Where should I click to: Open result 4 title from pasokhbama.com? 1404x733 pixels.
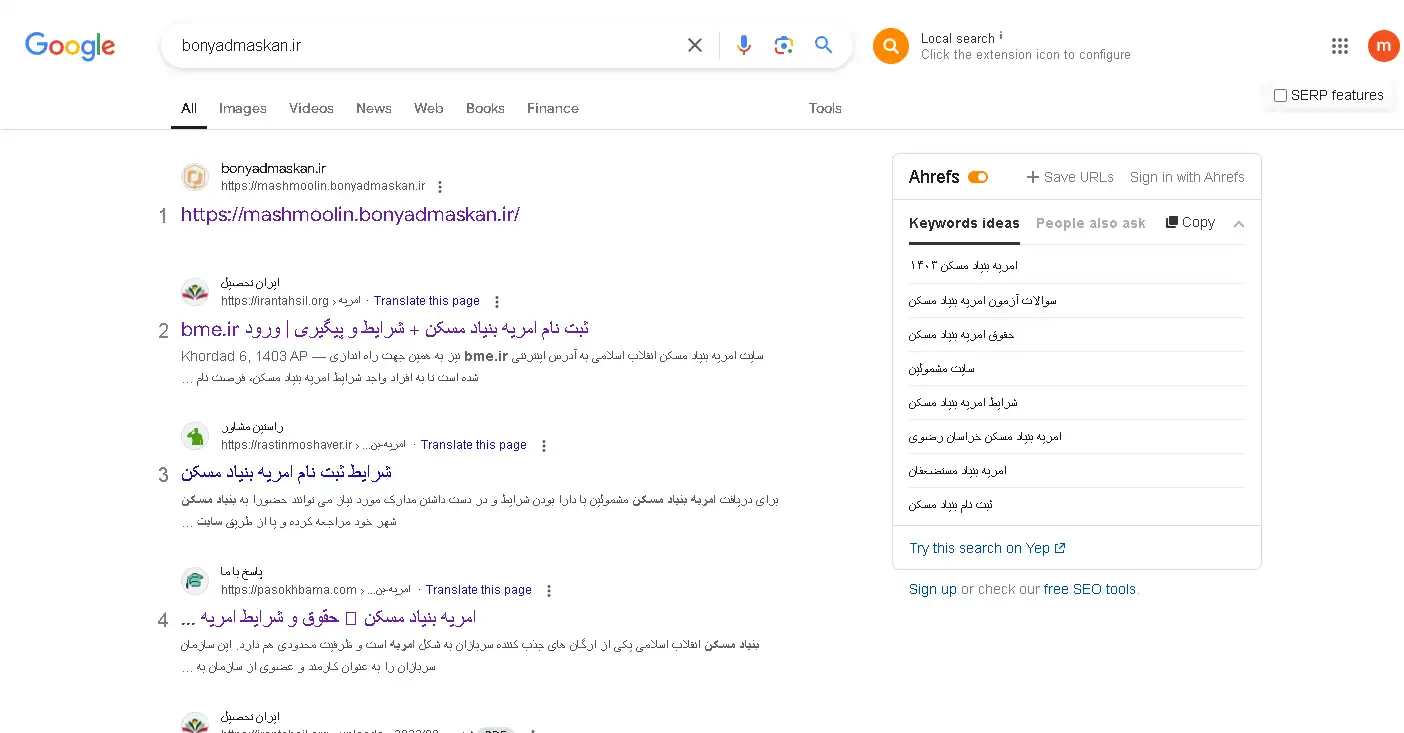(329, 618)
